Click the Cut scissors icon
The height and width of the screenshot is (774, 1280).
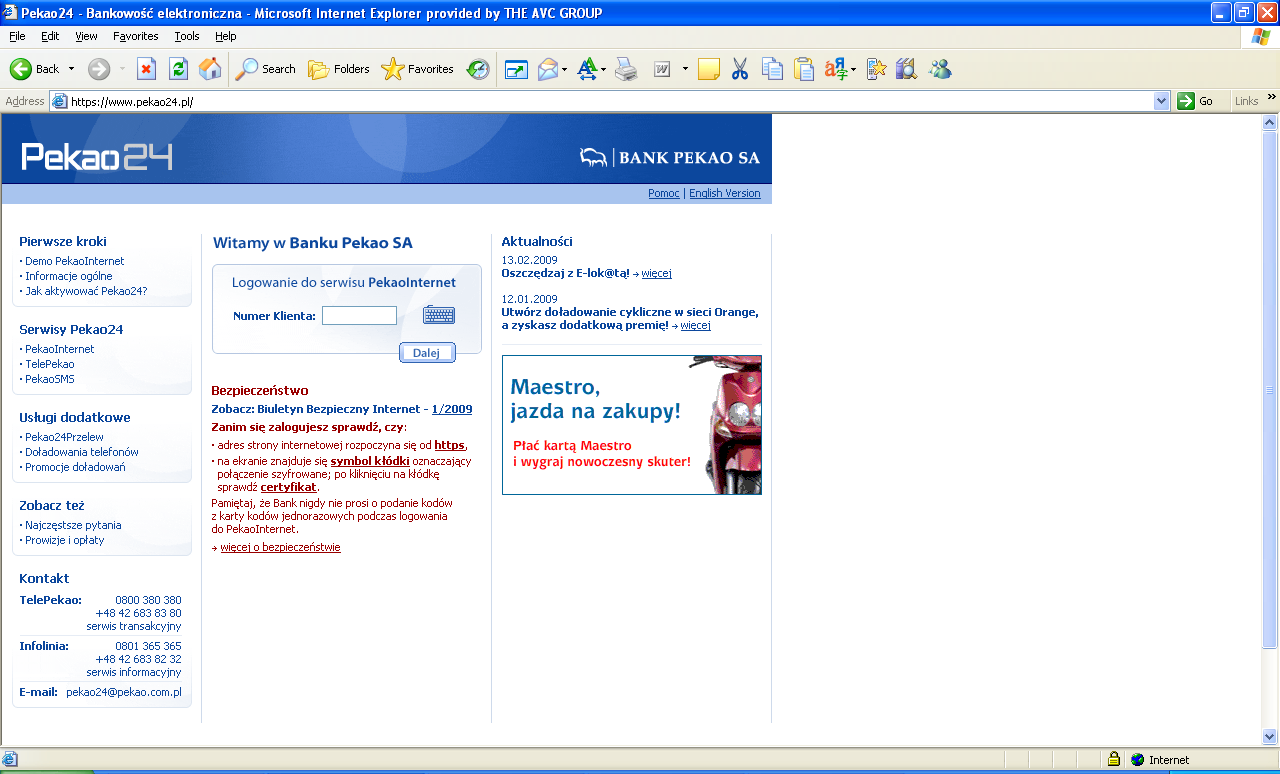click(740, 69)
